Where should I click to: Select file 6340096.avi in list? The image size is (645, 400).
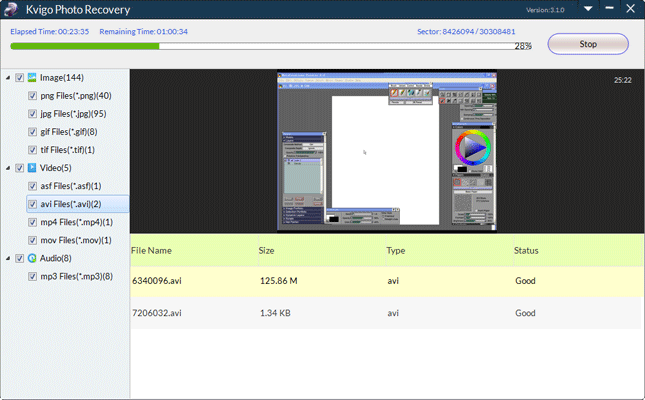[x=157, y=281]
